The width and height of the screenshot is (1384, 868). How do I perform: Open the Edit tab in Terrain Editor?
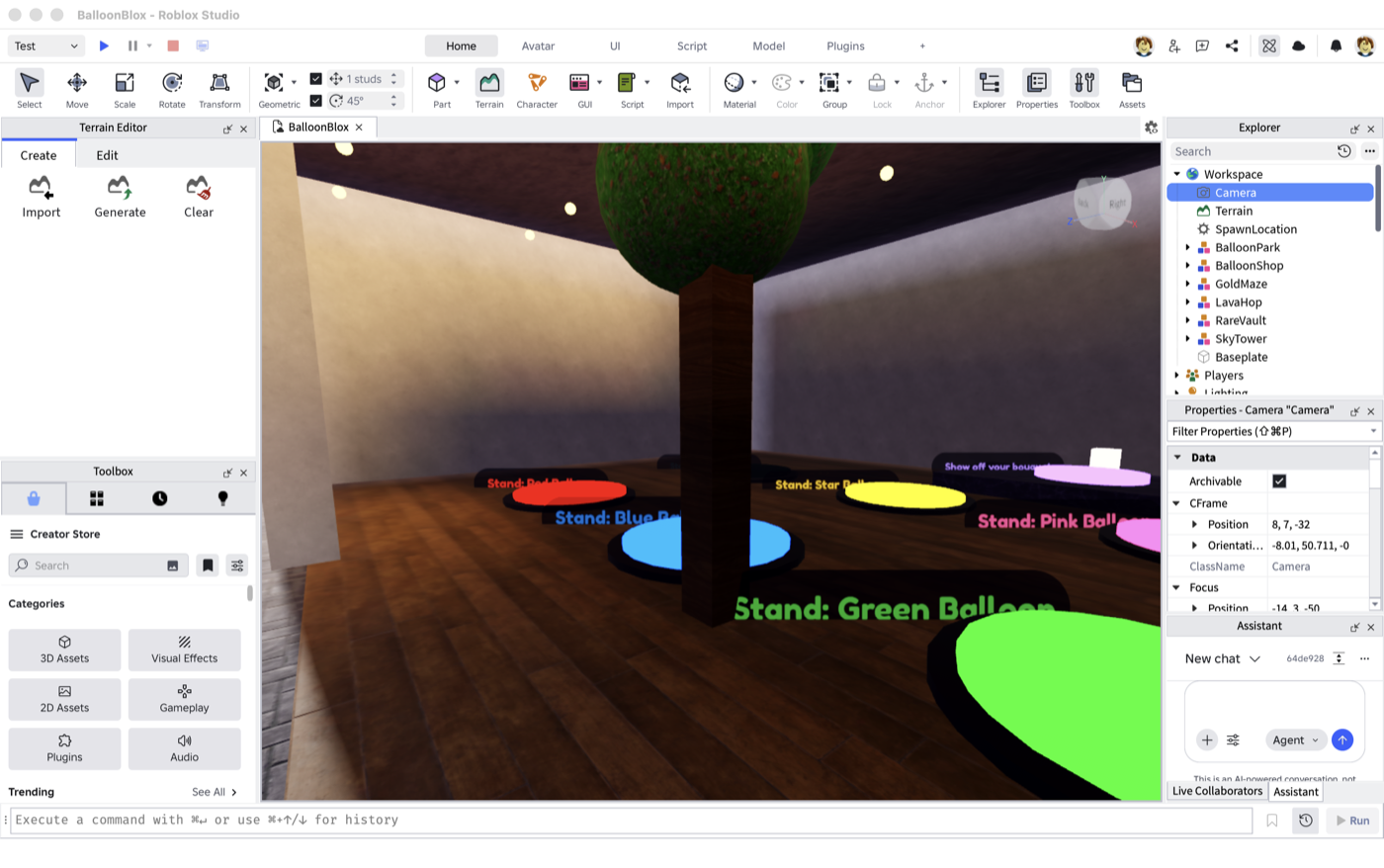(x=107, y=155)
